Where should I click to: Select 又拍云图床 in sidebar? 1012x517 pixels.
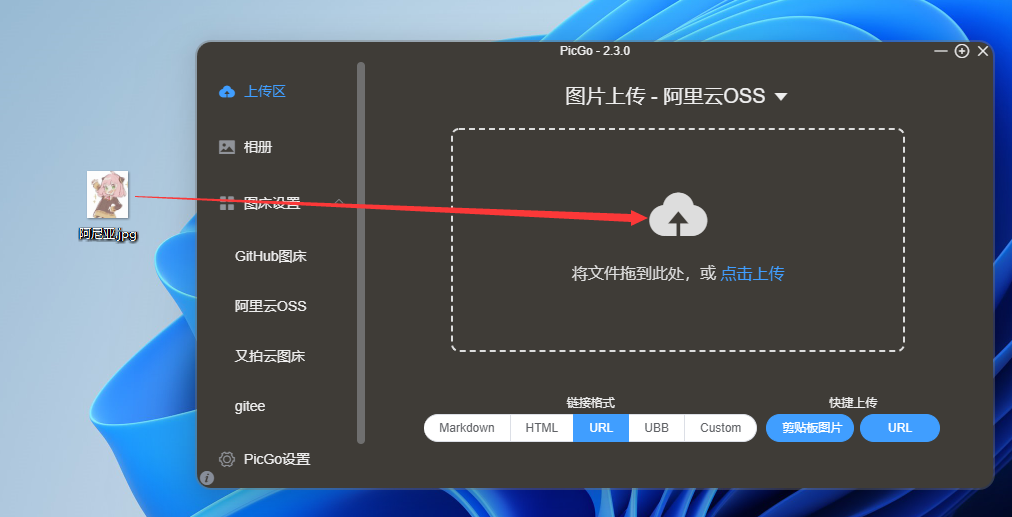click(270, 356)
